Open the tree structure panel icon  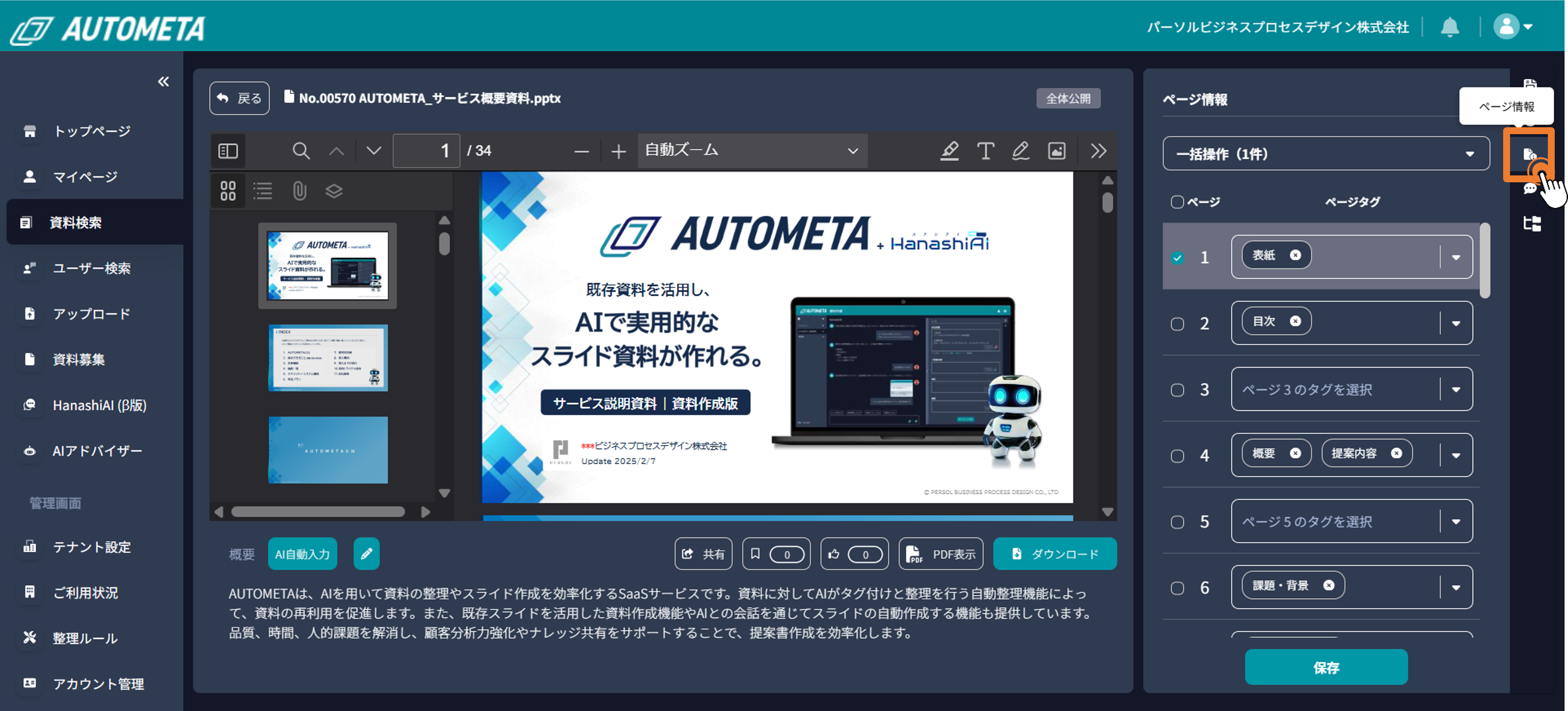1532,224
